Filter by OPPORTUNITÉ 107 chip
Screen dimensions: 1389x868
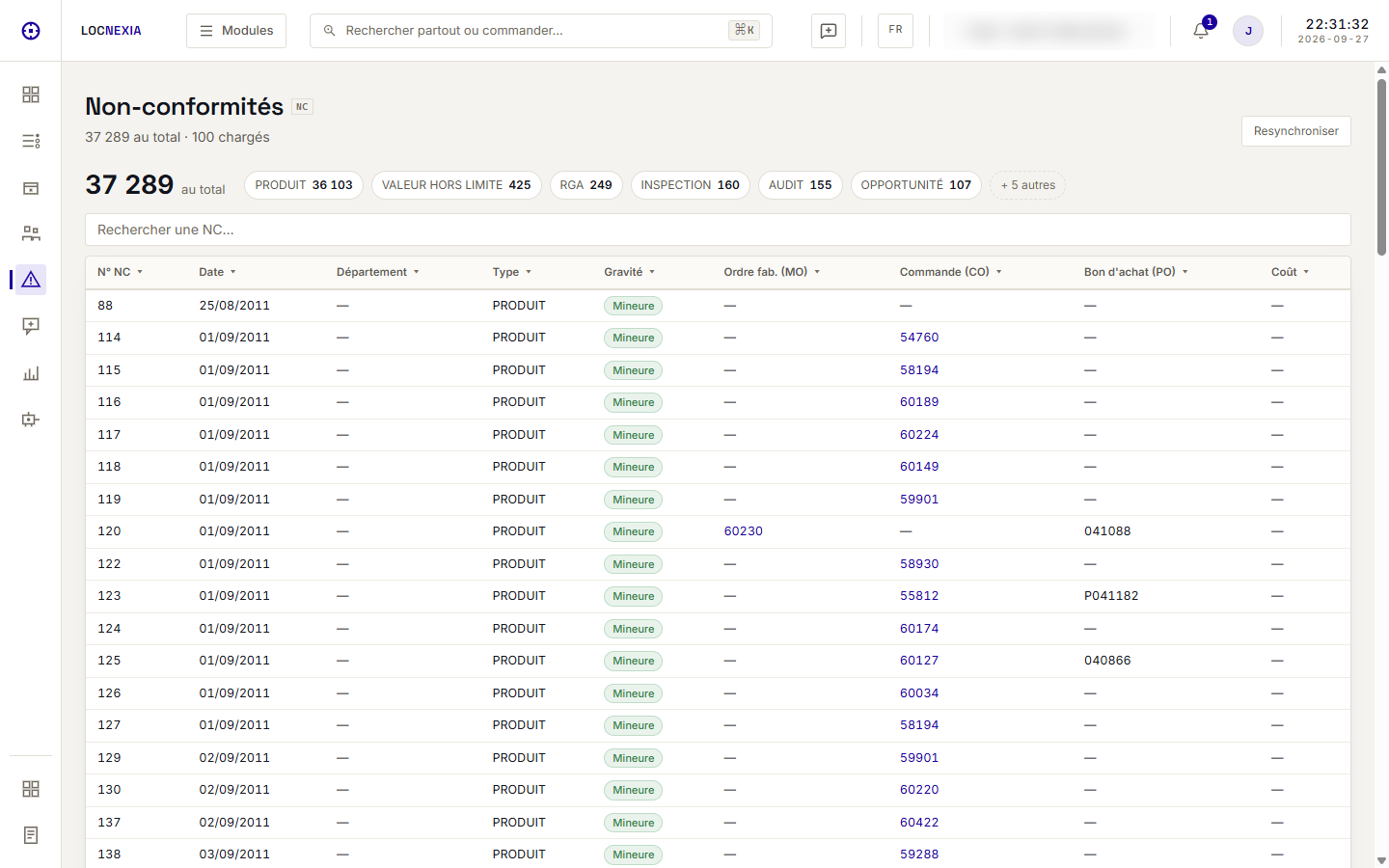coord(916,185)
